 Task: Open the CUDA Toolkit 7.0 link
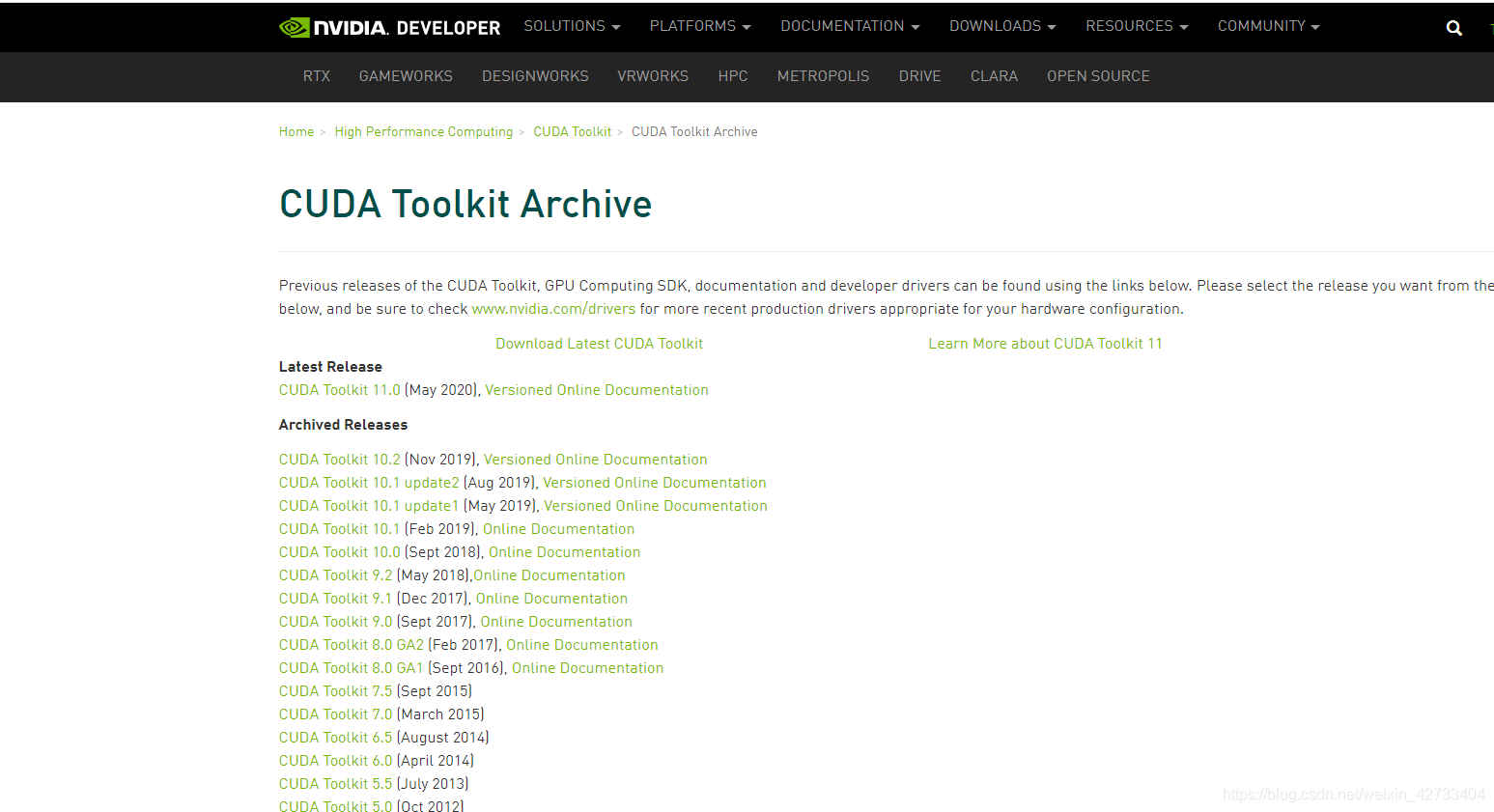point(335,714)
